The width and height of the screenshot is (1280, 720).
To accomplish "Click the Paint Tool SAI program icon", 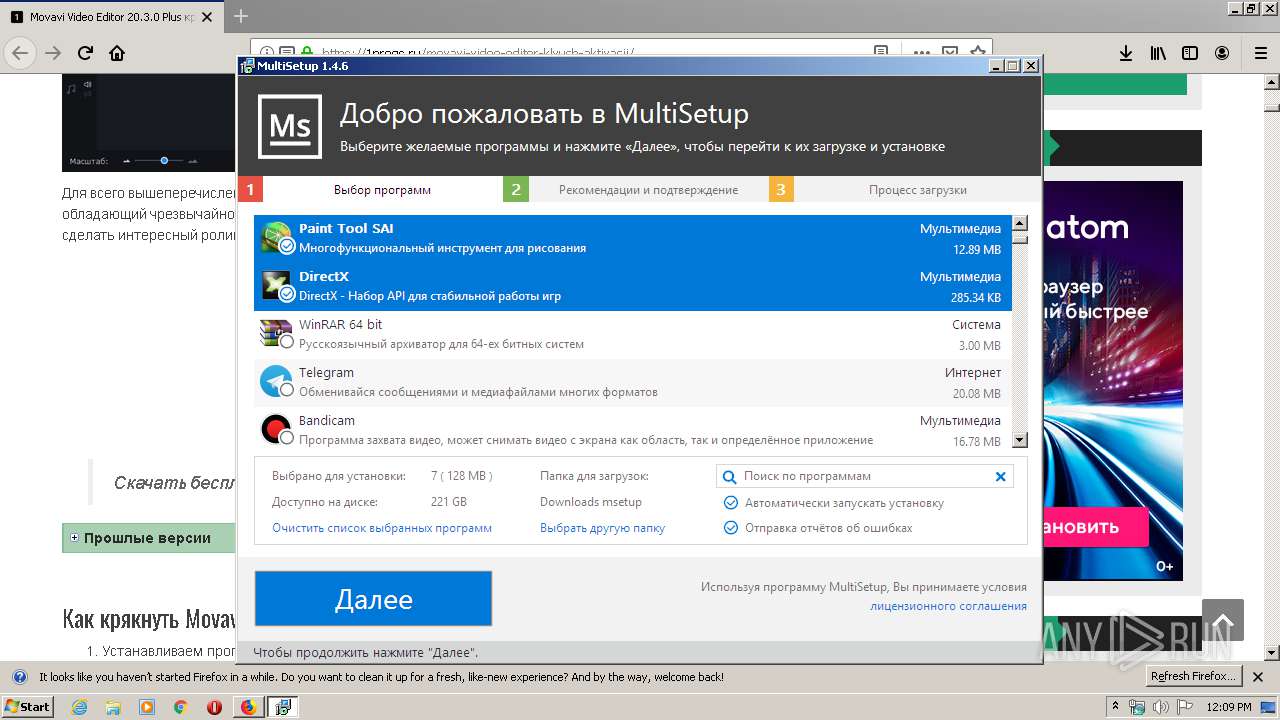I will [275, 237].
